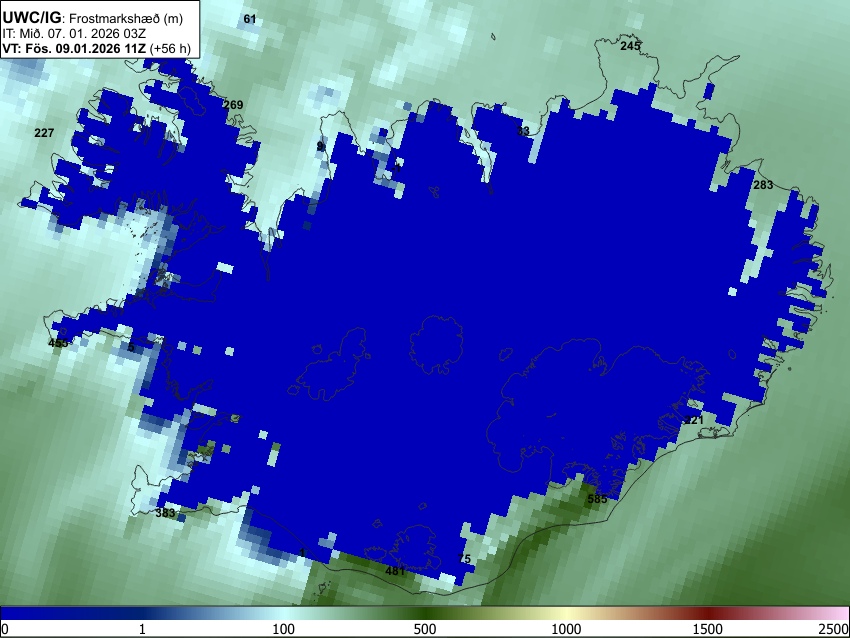
Task: Click the map value 585 near south glacier
Action: click(597, 499)
